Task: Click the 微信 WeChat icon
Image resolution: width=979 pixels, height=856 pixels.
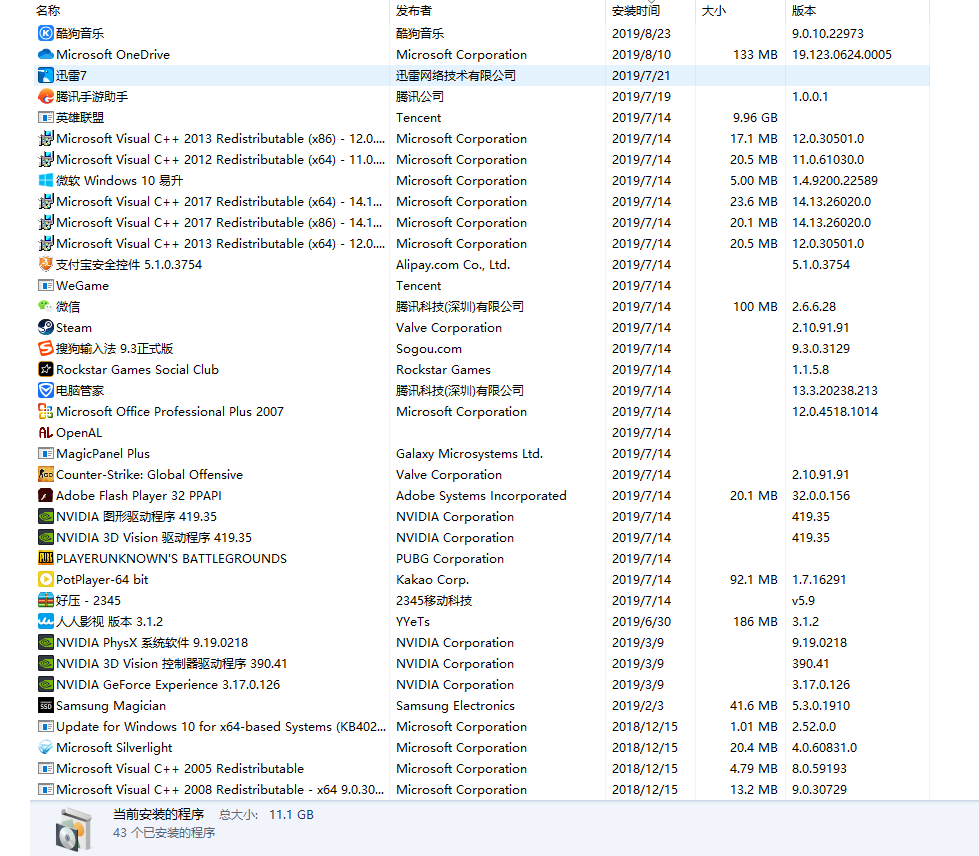Action: click(46, 307)
